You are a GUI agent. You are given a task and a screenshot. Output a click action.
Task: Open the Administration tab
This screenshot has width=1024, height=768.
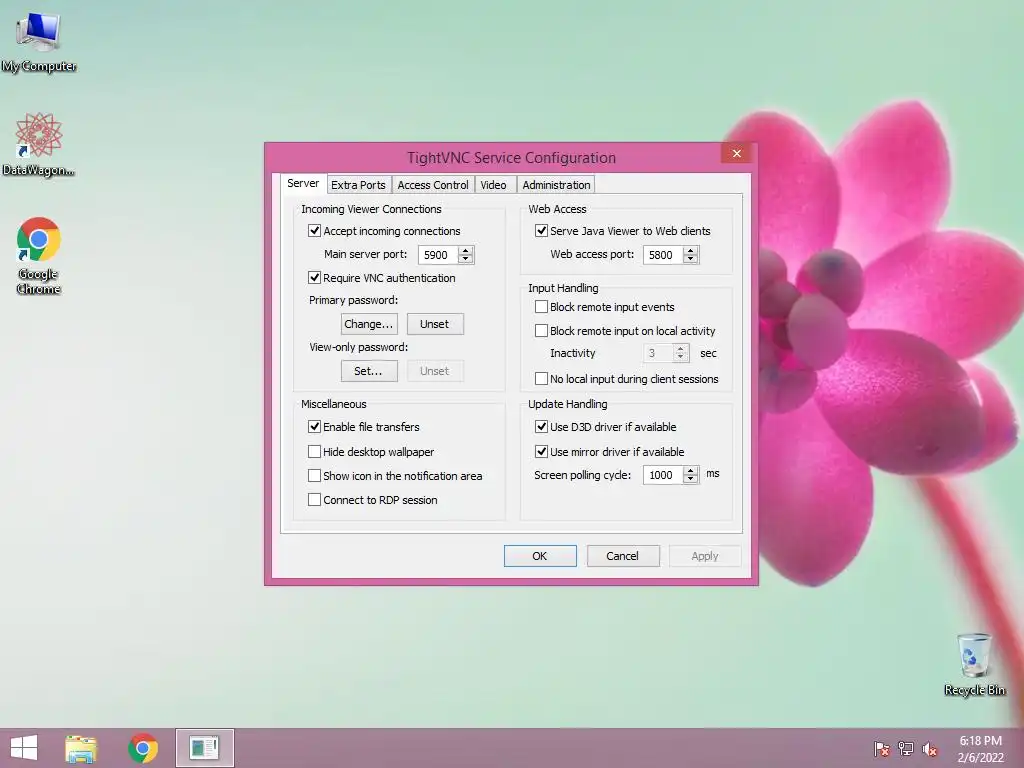click(556, 185)
